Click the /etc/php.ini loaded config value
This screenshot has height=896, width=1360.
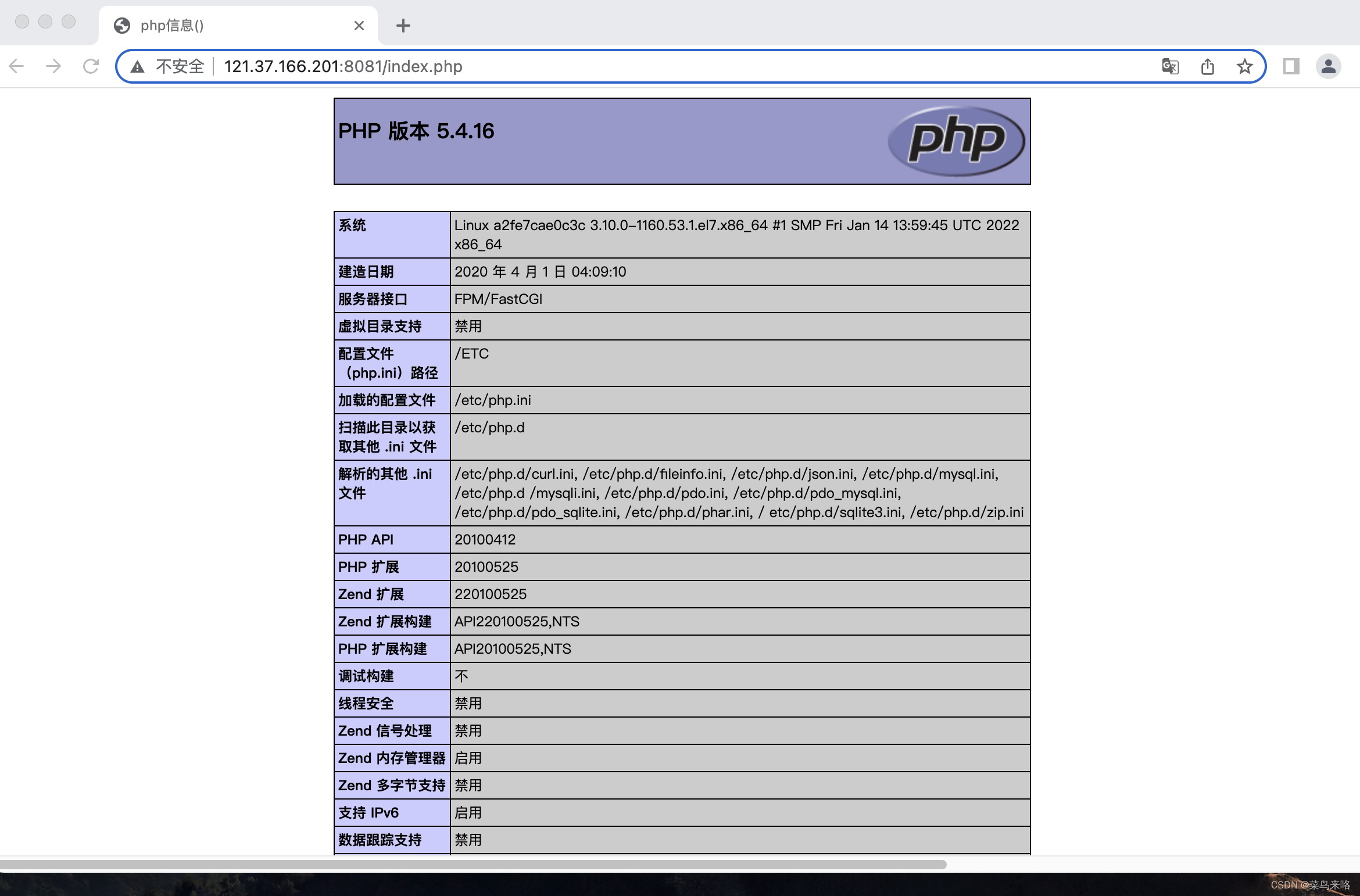pyautogui.click(x=492, y=400)
